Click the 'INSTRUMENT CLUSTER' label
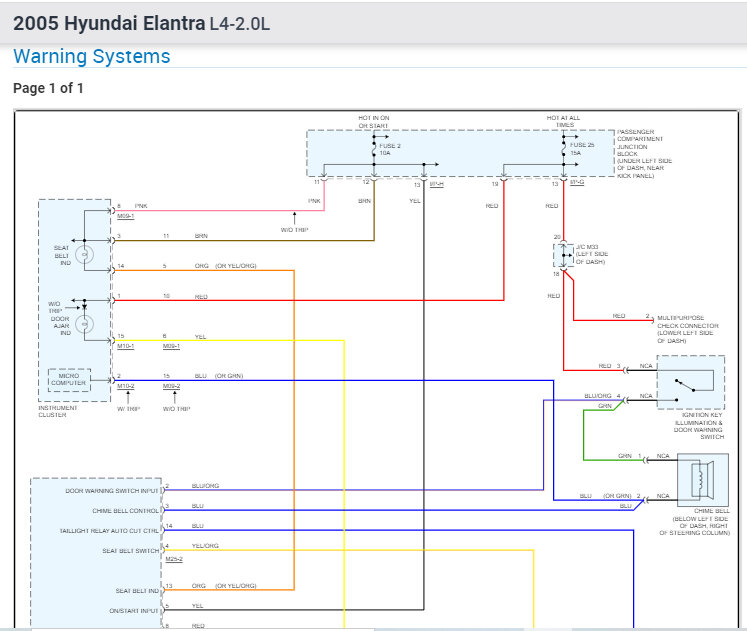This screenshot has height=631, width=747. pyautogui.click(x=58, y=411)
